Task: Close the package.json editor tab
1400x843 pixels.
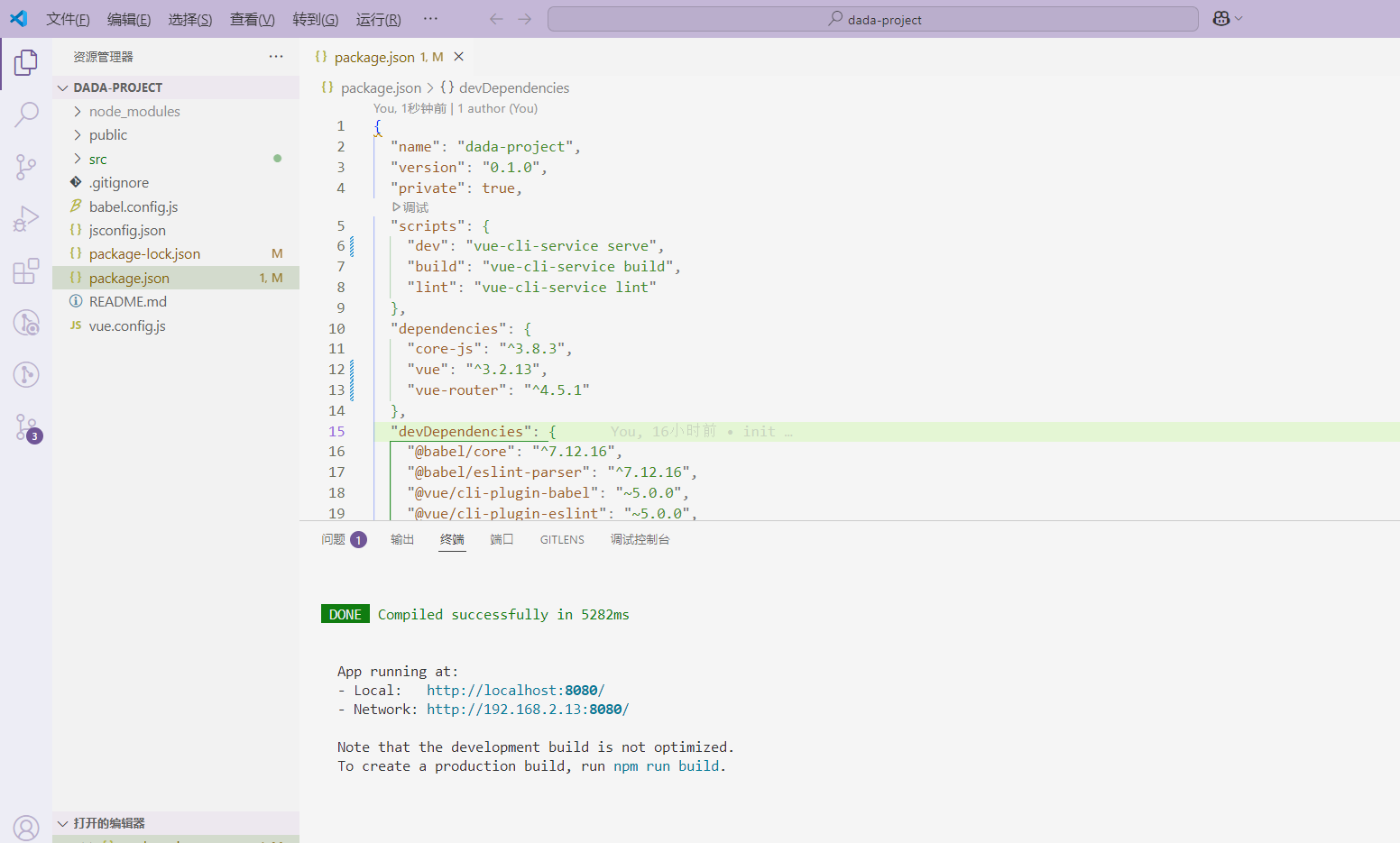Action: (458, 57)
